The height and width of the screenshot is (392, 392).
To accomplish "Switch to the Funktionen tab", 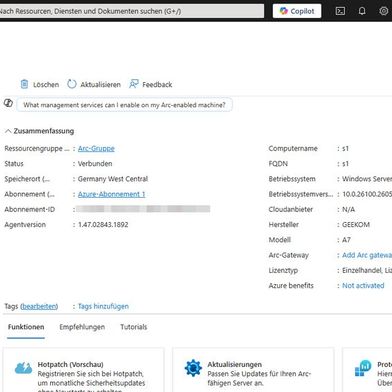I will coord(26,327).
